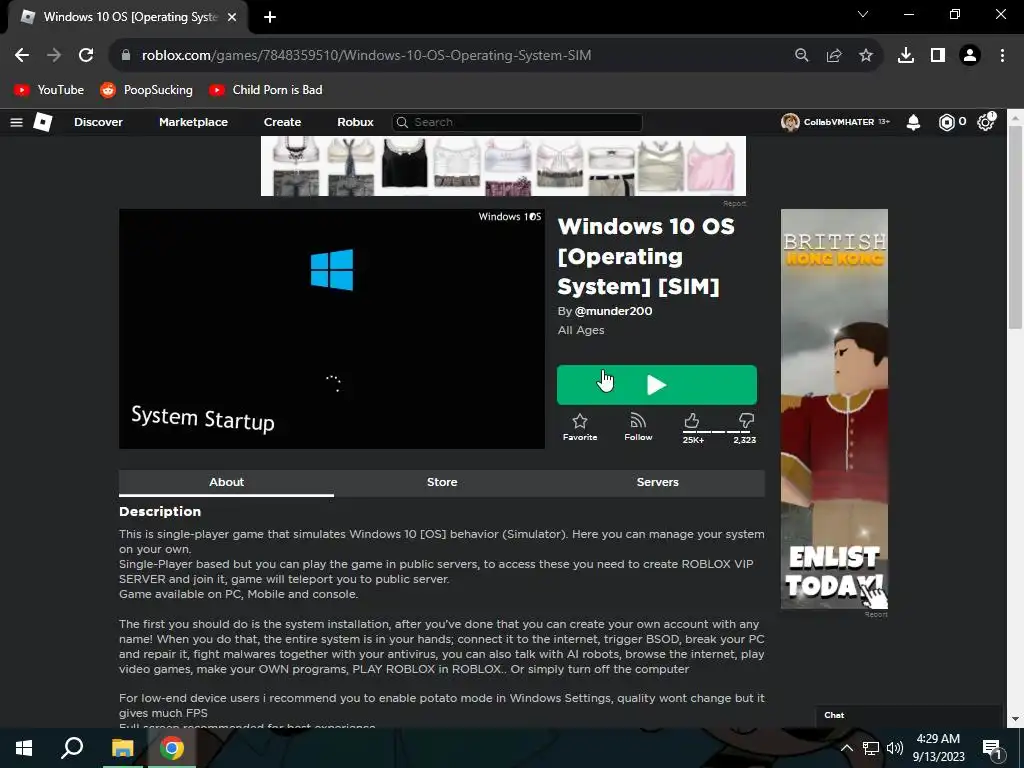Click the browser address bar URL

point(366,56)
